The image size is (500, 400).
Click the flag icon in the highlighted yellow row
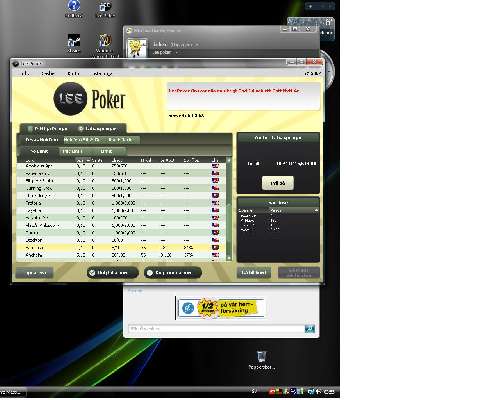[215, 248]
